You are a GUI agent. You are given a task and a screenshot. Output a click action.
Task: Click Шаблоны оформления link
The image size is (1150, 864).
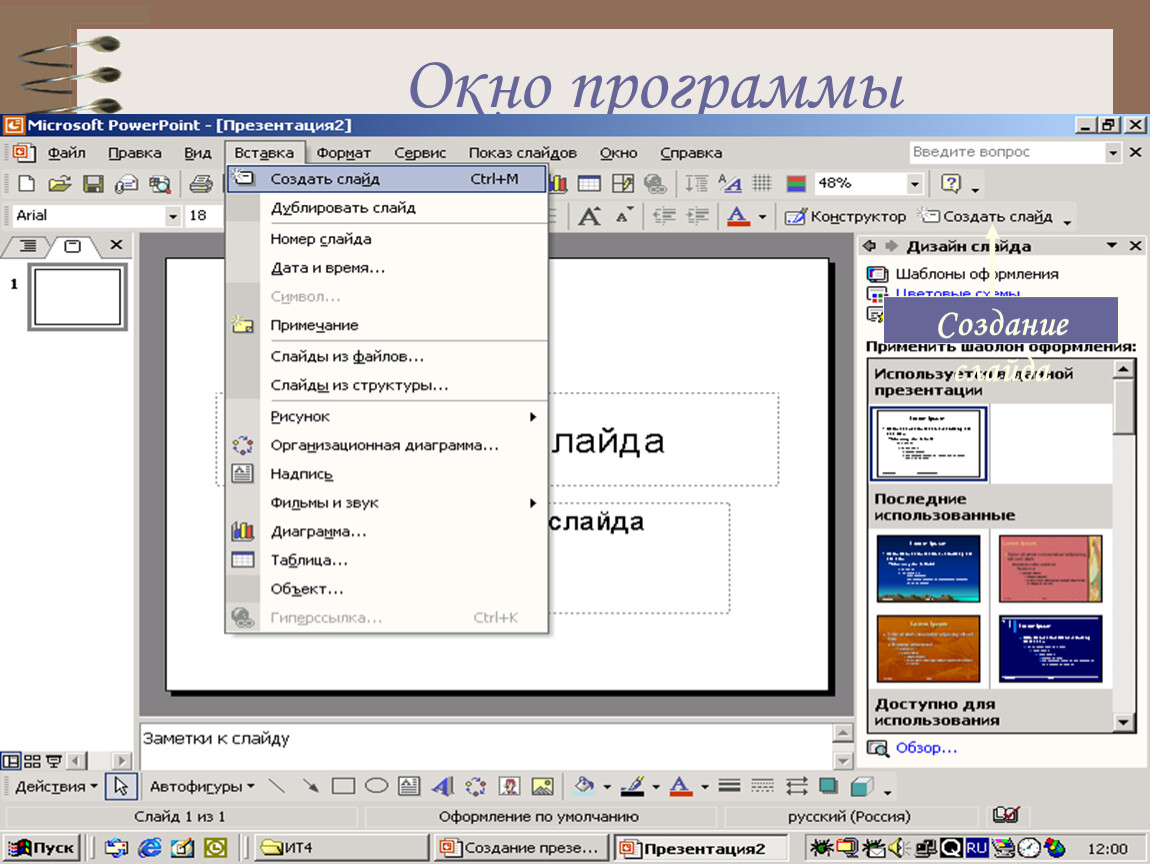(x=976, y=274)
